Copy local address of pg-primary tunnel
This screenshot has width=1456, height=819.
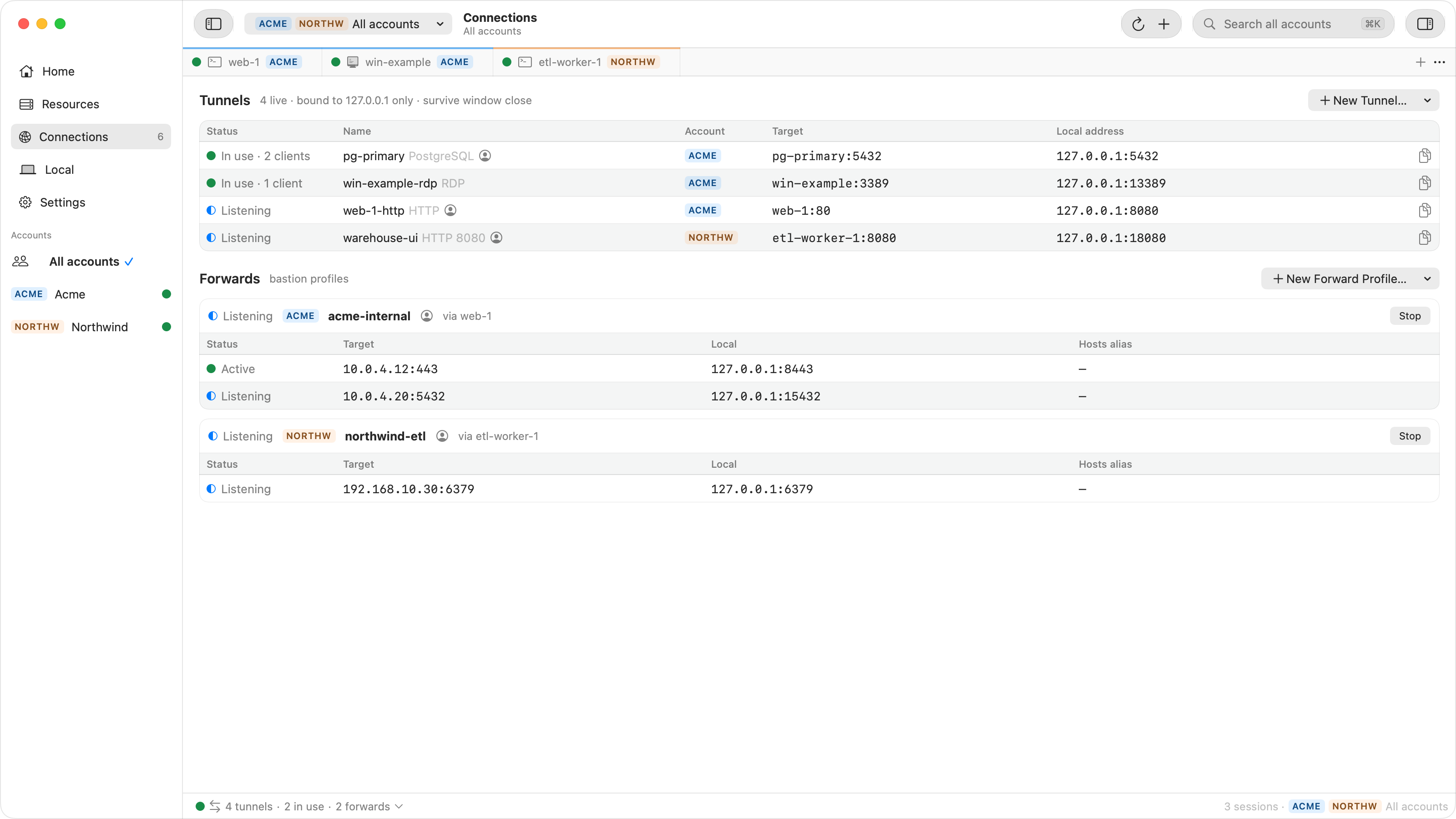[x=1424, y=156]
